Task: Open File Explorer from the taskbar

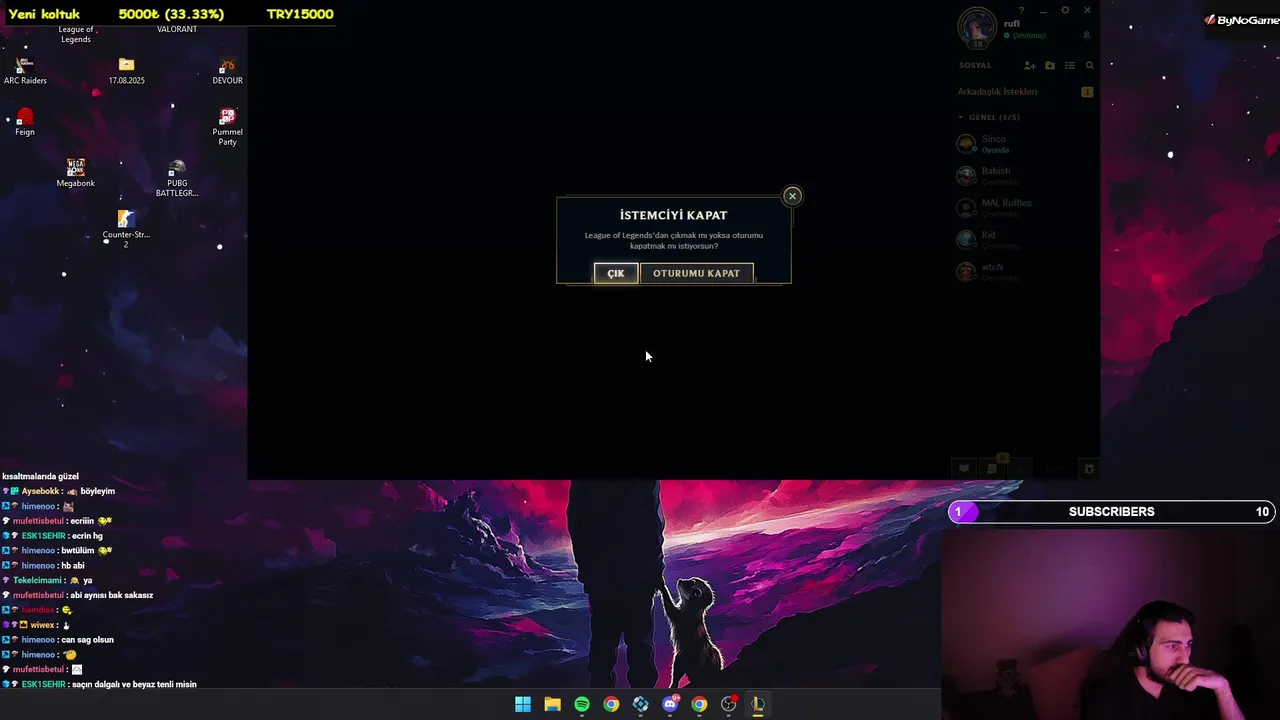Action: pos(552,704)
